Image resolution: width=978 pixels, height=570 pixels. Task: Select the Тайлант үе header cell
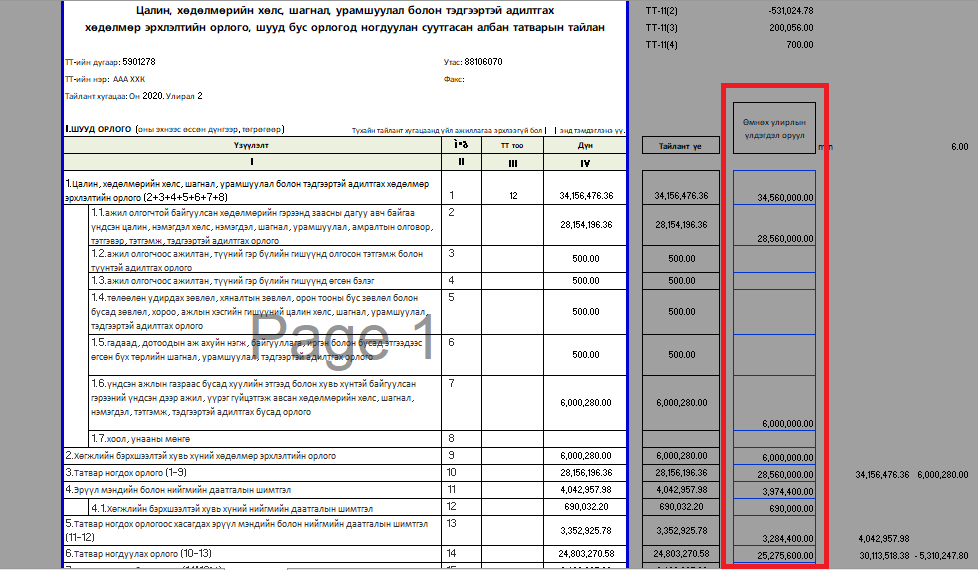point(680,146)
